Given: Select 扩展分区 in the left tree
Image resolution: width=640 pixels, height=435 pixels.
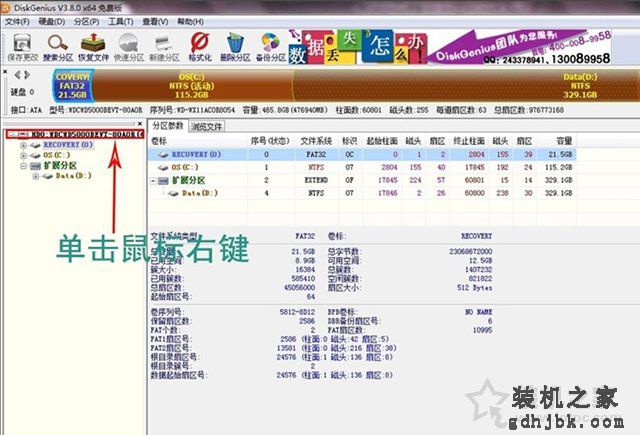Looking at the screenshot, I should (x=60, y=166).
